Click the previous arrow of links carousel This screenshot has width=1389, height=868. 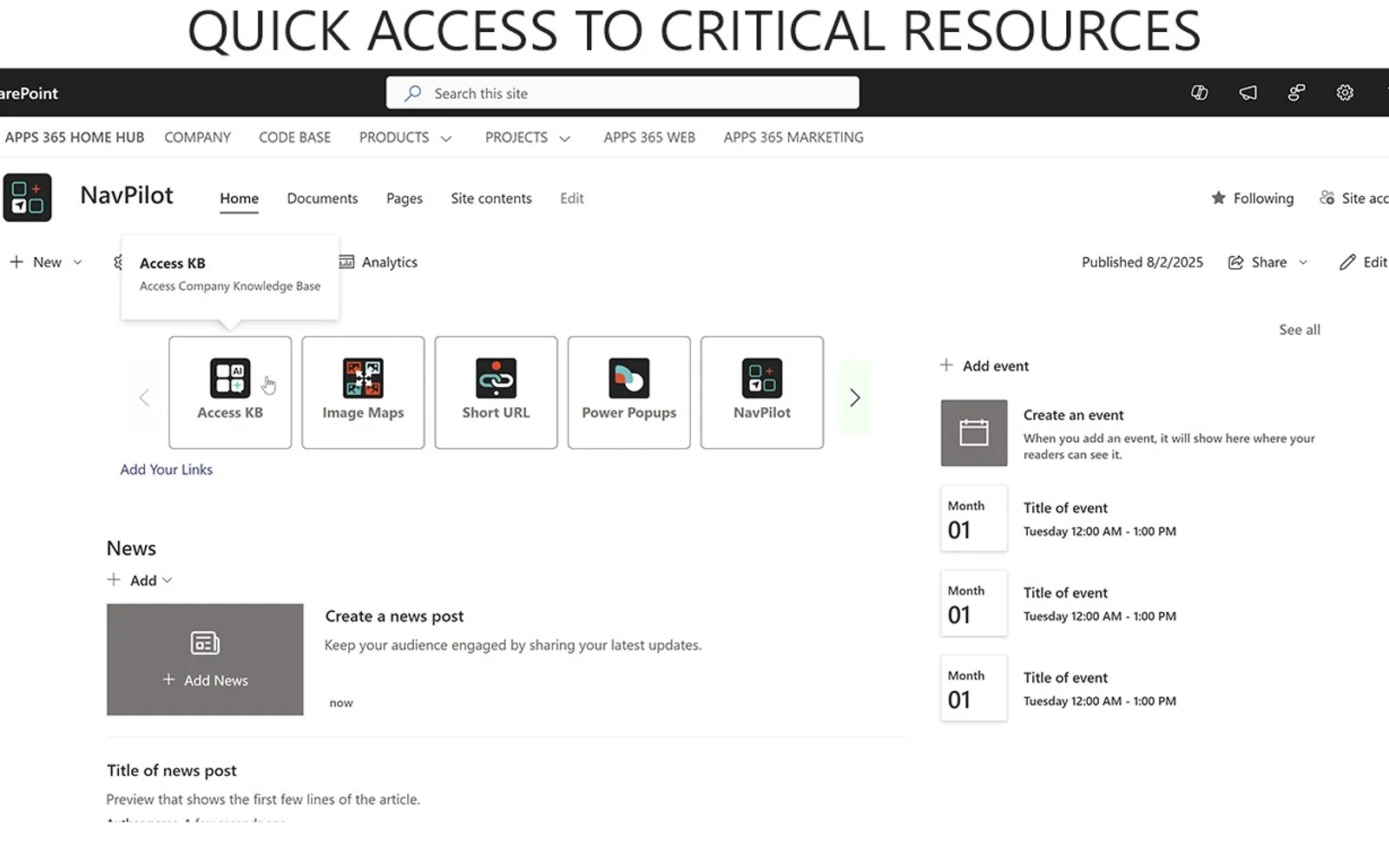click(144, 398)
